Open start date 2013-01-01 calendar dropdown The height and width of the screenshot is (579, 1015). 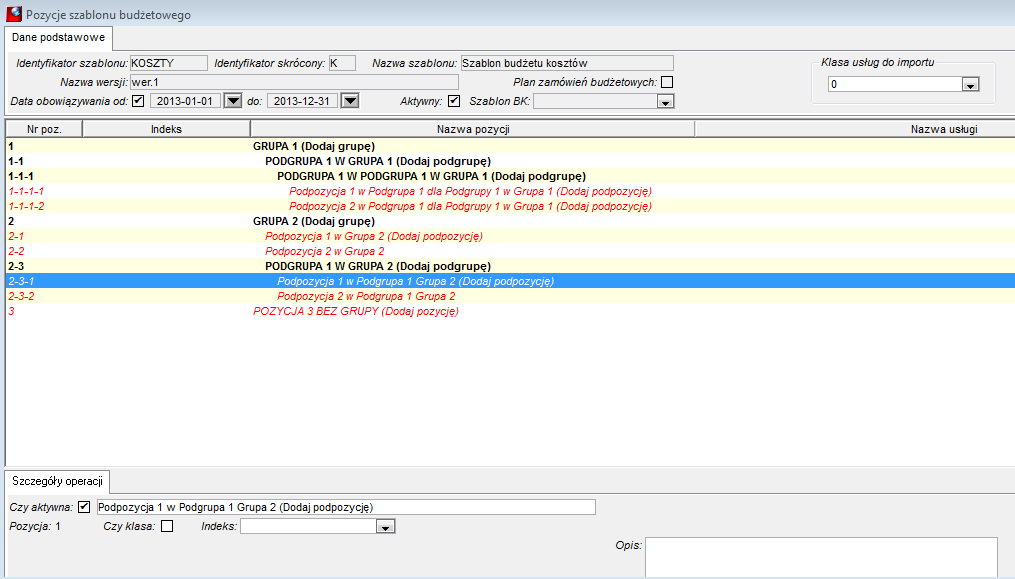tap(232, 101)
